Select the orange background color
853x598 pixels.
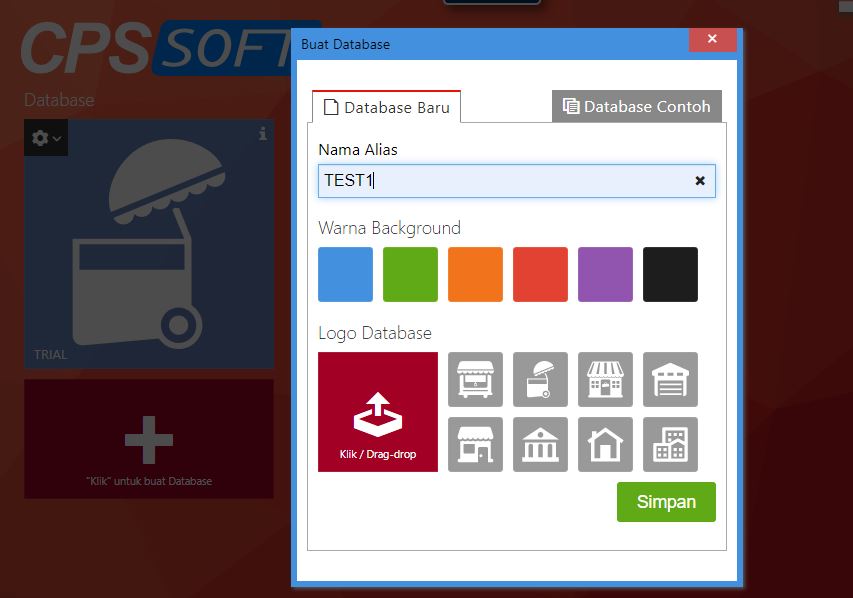(475, 274)
